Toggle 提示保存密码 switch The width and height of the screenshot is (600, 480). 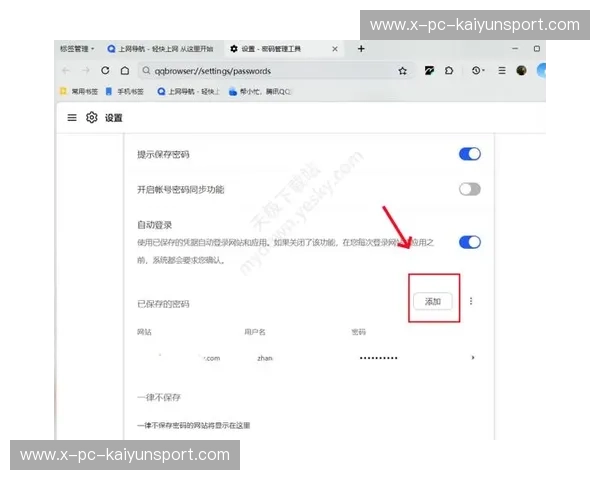pos(470,154)
